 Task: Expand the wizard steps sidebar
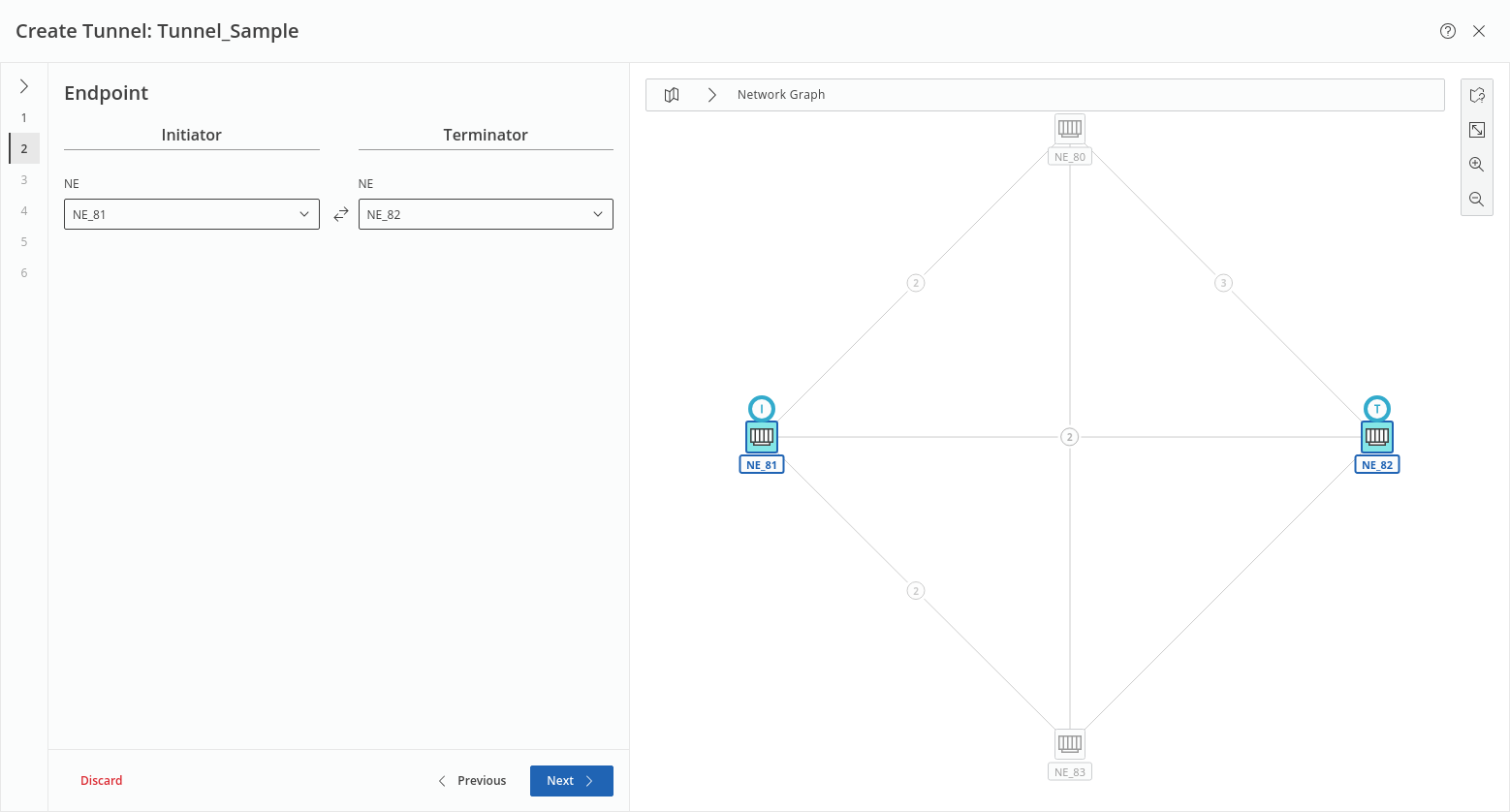pos(24,86)
